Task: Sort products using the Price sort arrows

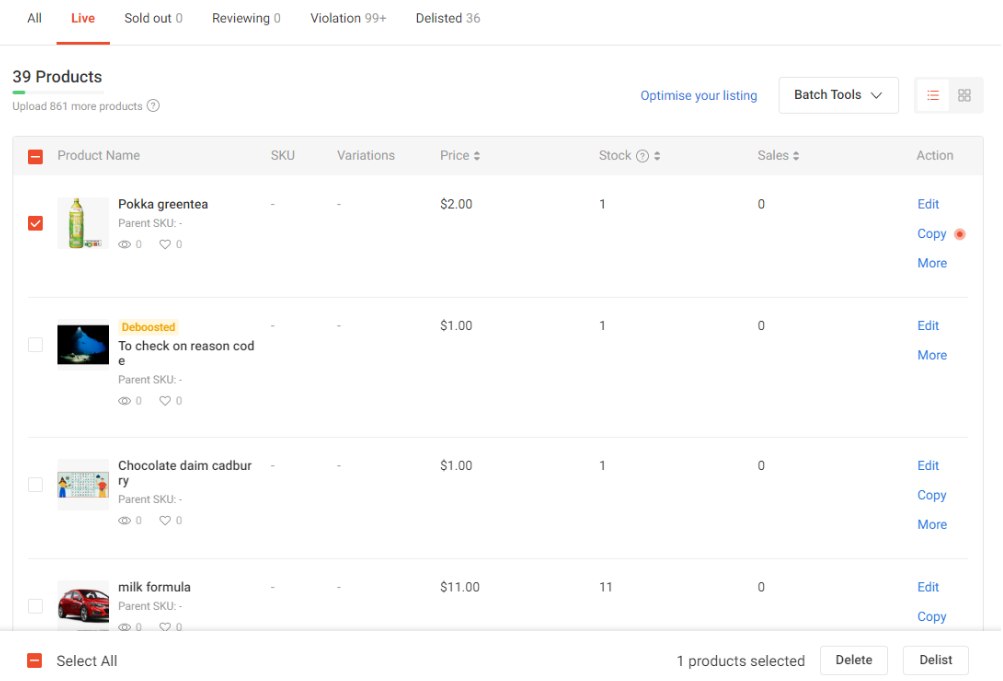Action: [478, 155]
